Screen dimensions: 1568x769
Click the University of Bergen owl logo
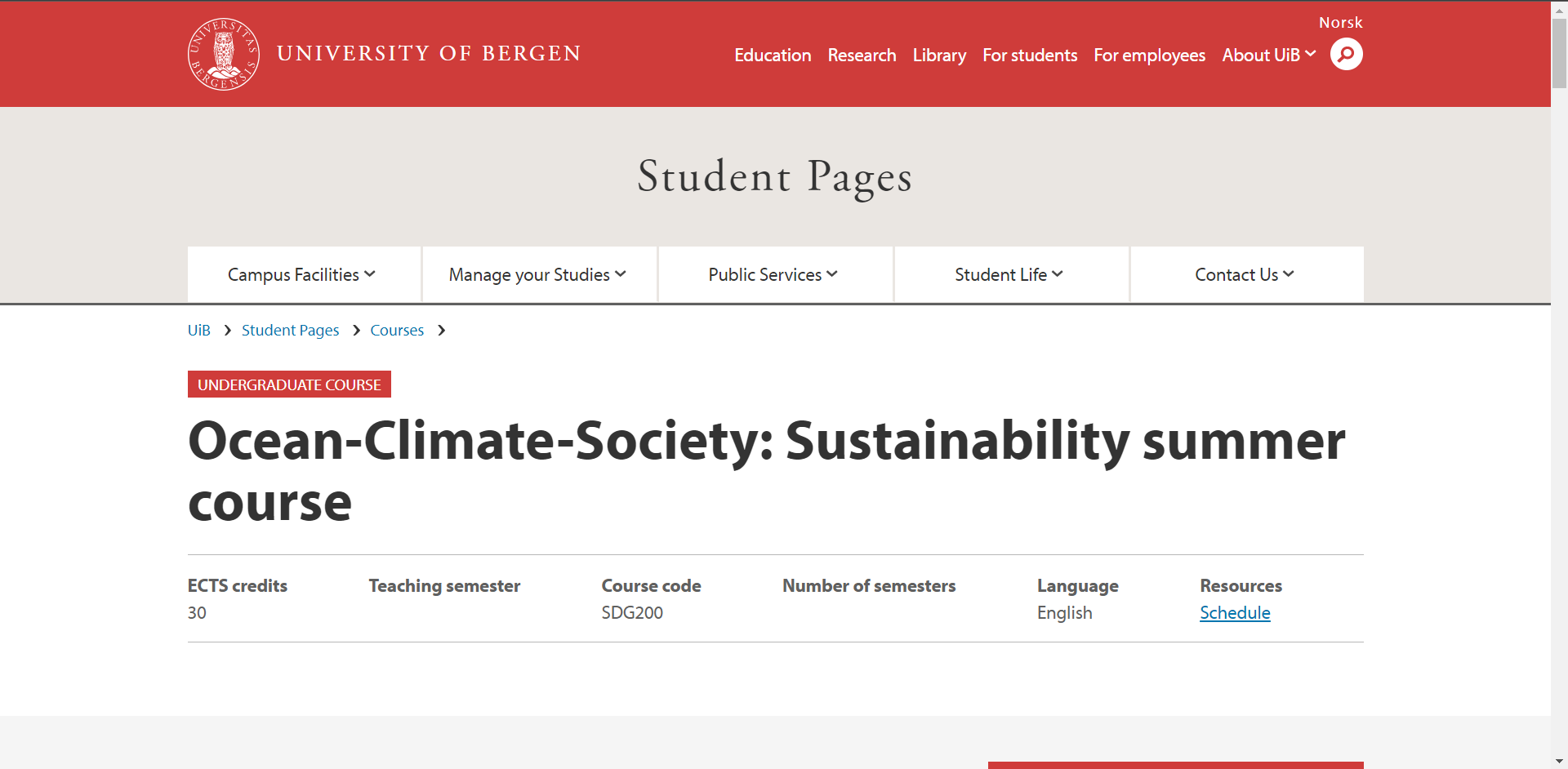click(224, 54)
